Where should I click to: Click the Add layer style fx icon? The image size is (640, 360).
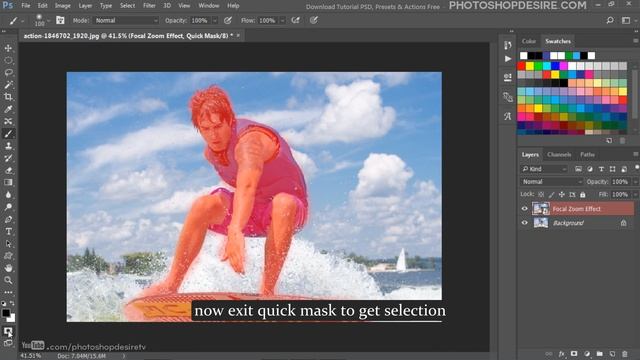tap(562, 354)
